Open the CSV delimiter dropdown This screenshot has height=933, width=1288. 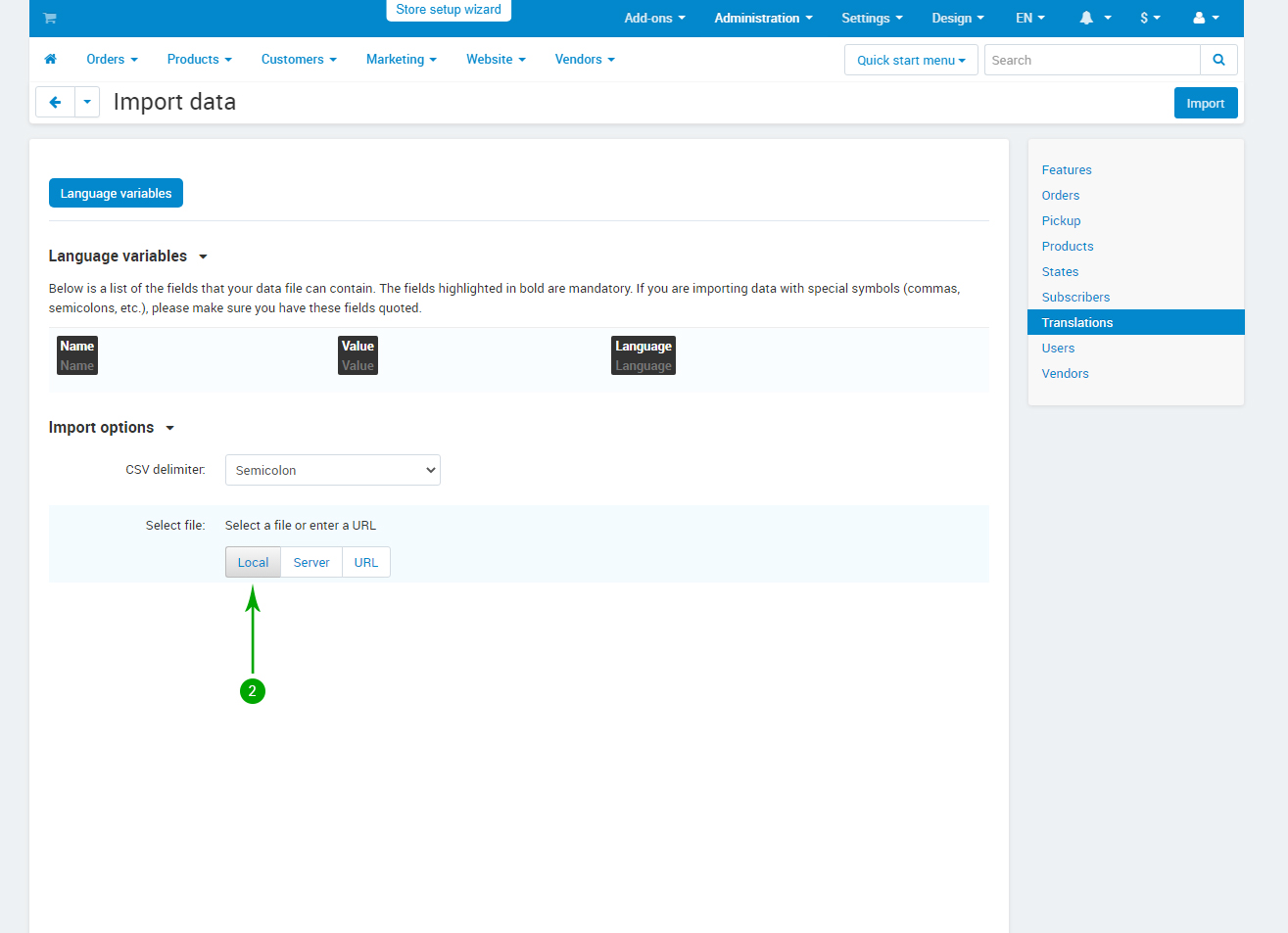point(333,470)
